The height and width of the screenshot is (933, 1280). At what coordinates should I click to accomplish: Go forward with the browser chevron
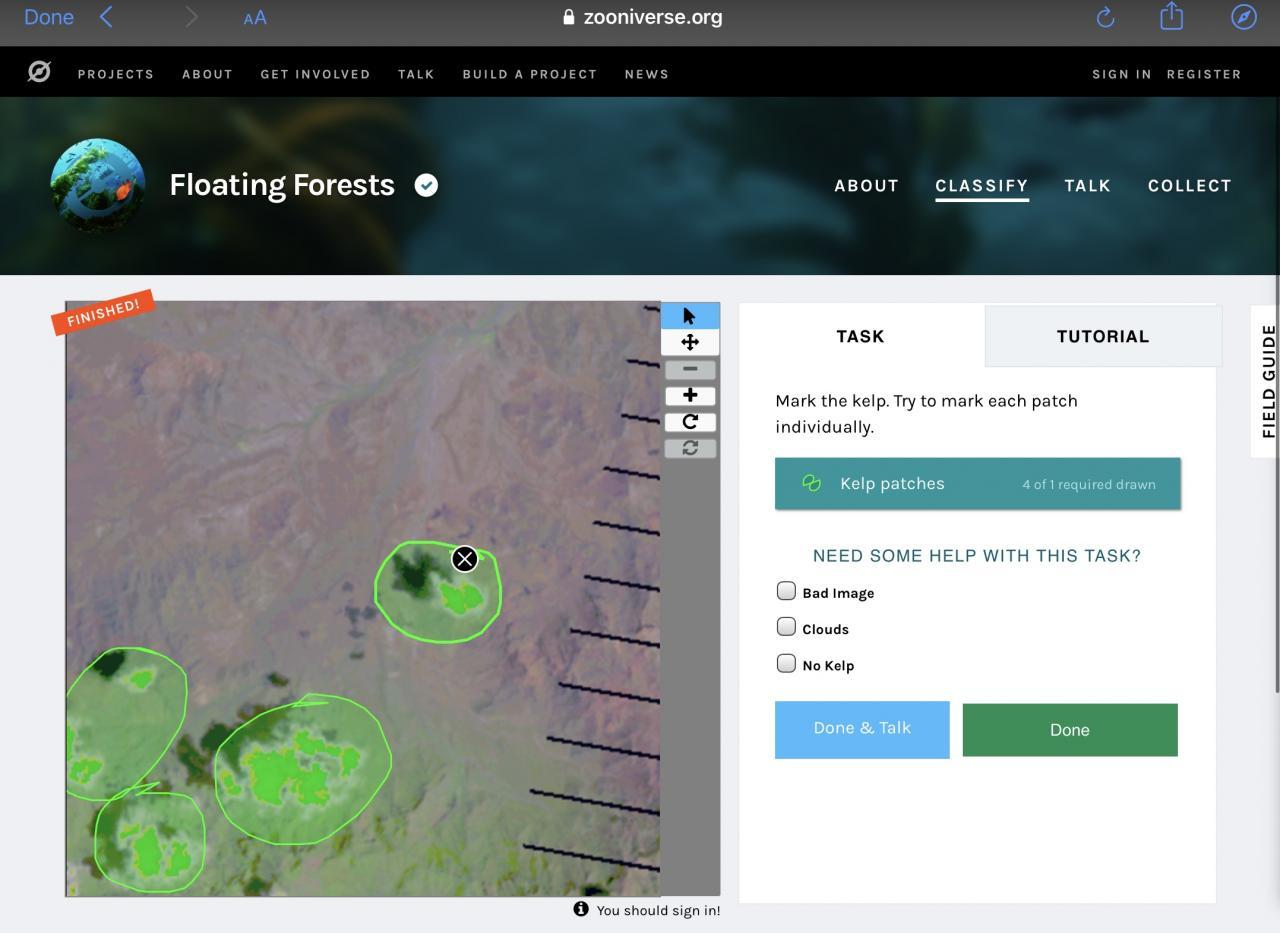click(x=191, y=17)
